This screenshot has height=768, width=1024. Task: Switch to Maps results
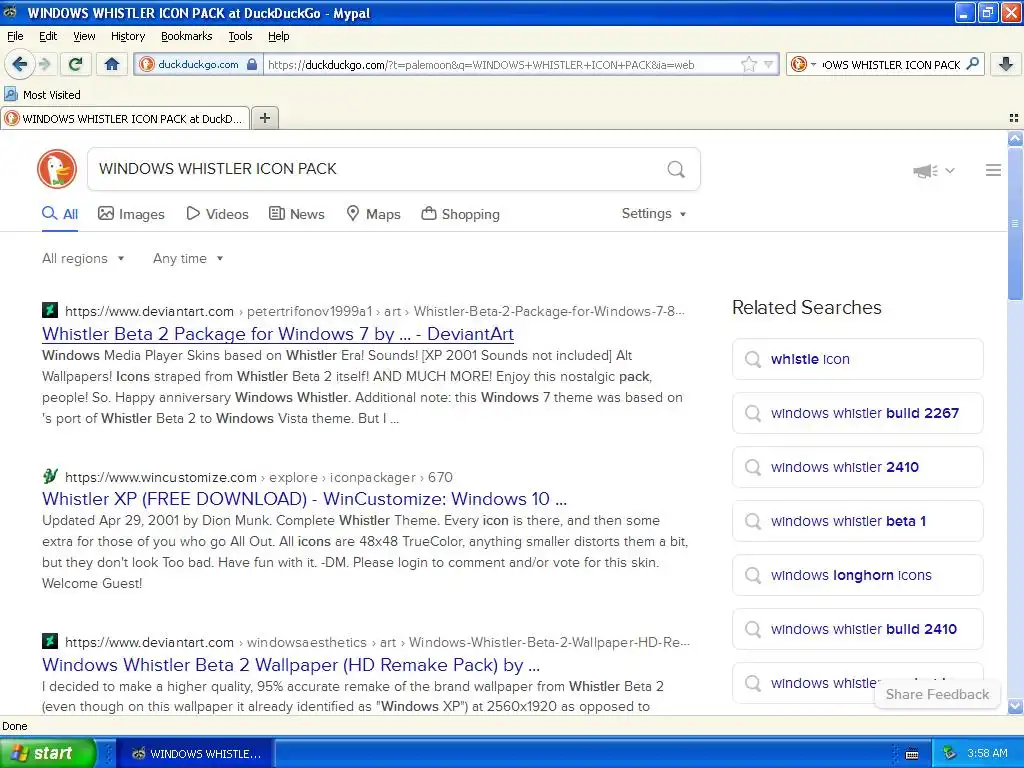373,214
